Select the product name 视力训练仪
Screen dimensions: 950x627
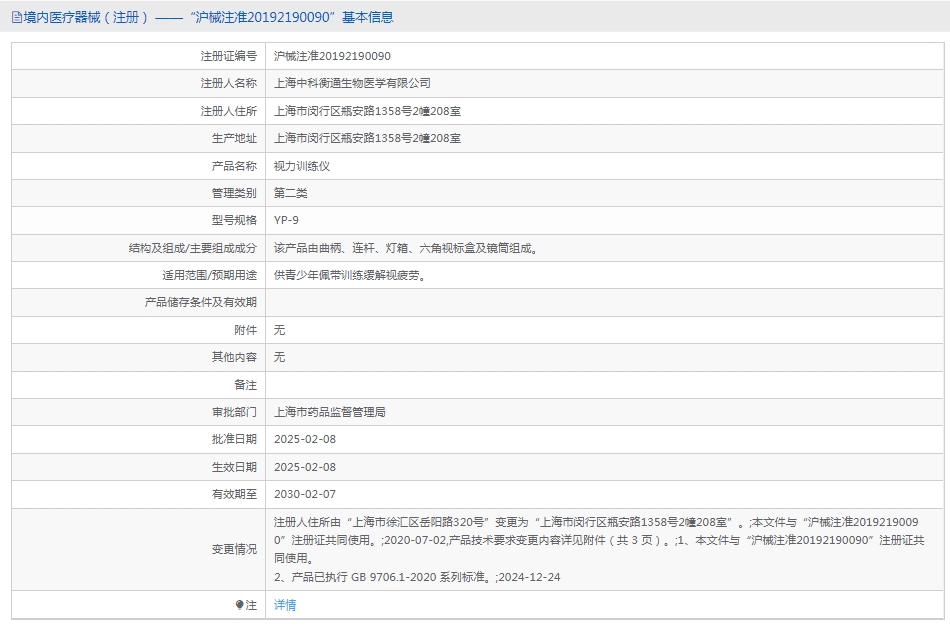click(302, 166)
